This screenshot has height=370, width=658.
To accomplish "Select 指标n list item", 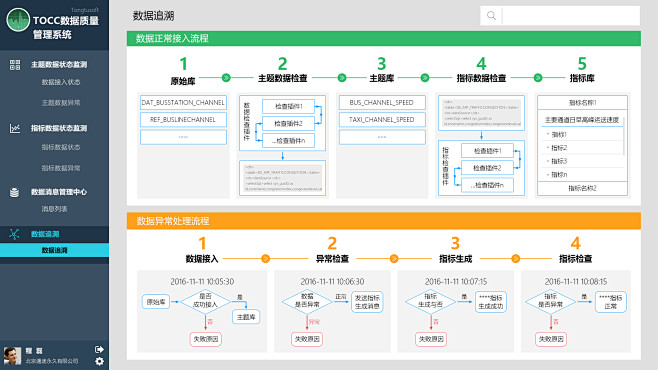I will click(x=559, y=175).
